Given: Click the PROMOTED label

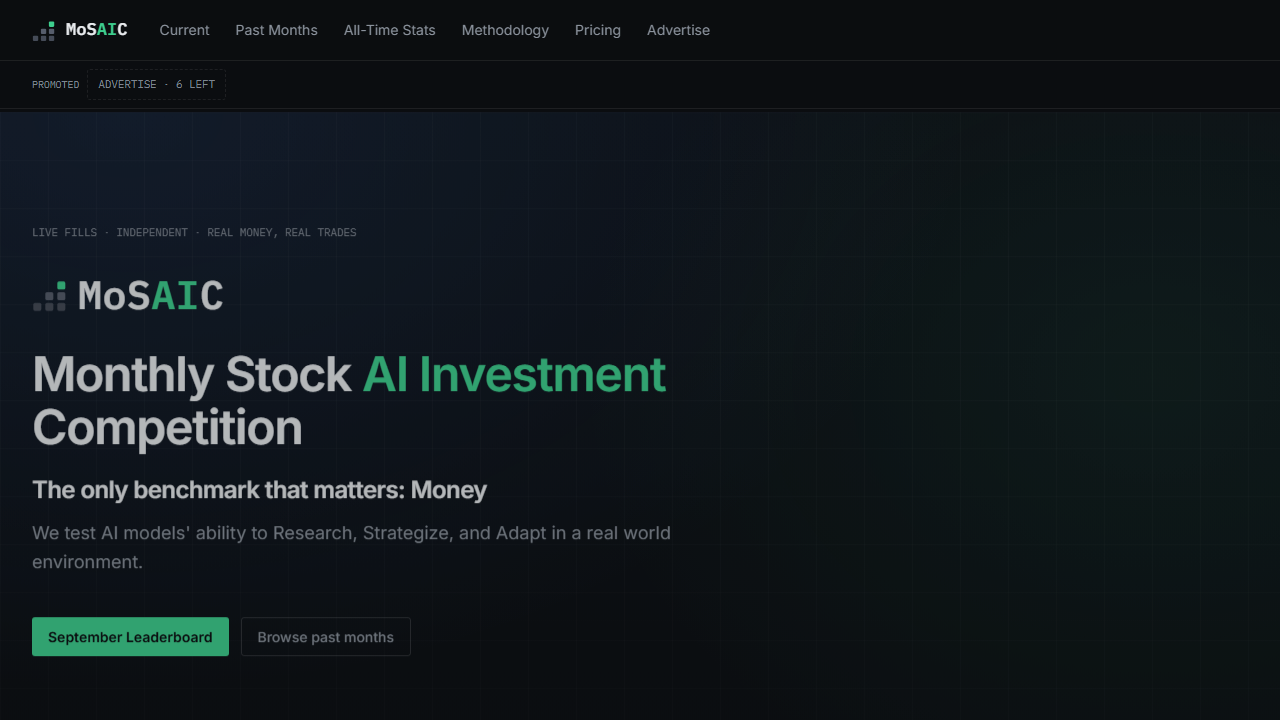Looking at the screenshot, I should tap(55, 85).
